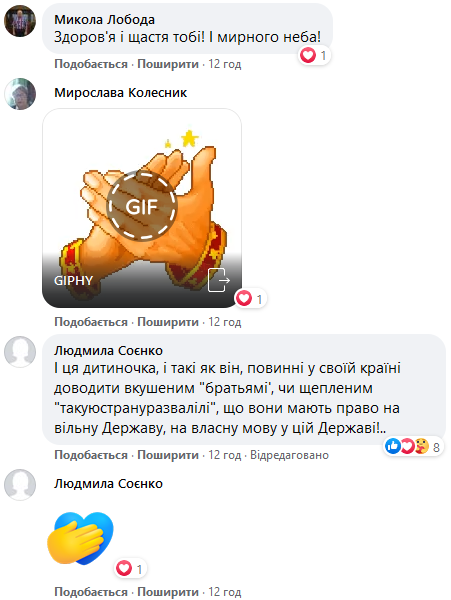The height and width of the screenshot is (600, 451).
Task: Open the Микола Лобода name link
Action: (x=104, y=20)
